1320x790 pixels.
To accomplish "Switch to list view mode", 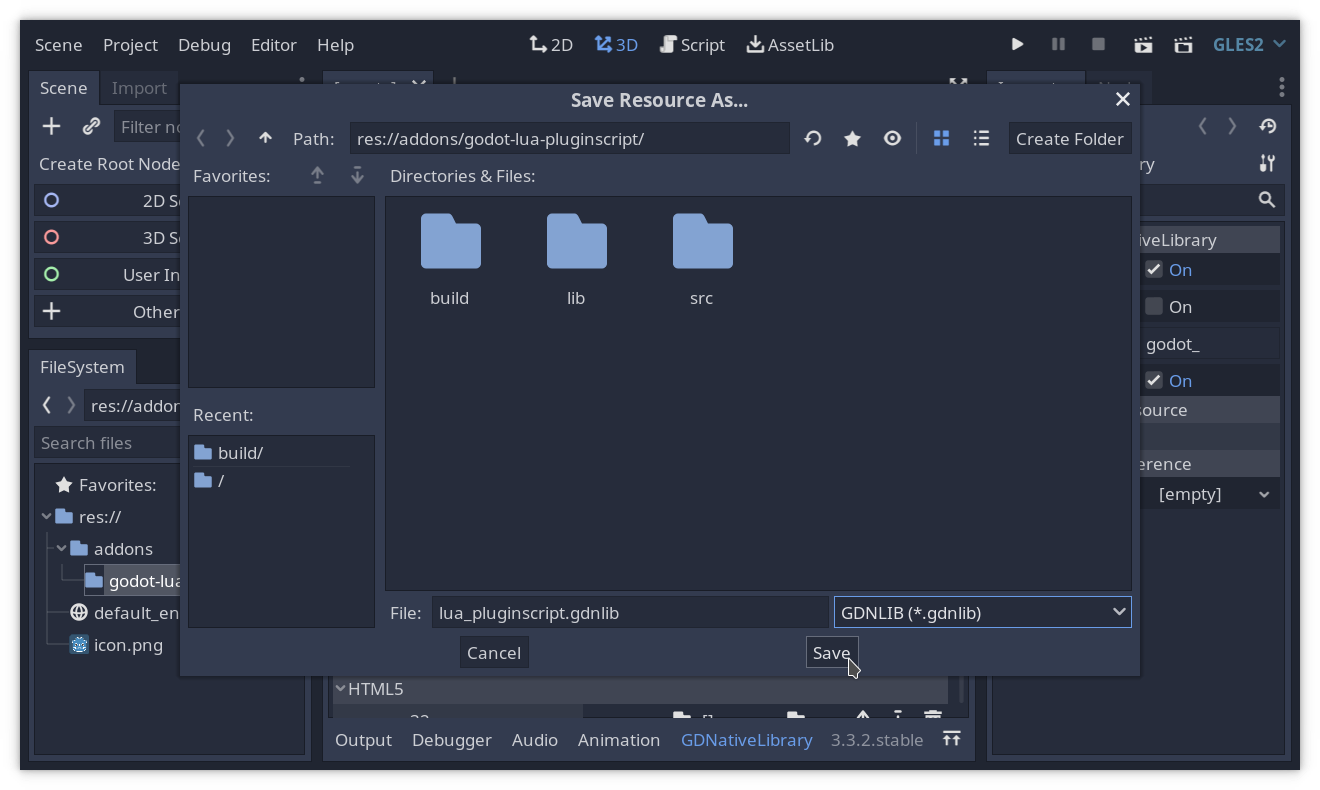I will (x=981, y=139).
